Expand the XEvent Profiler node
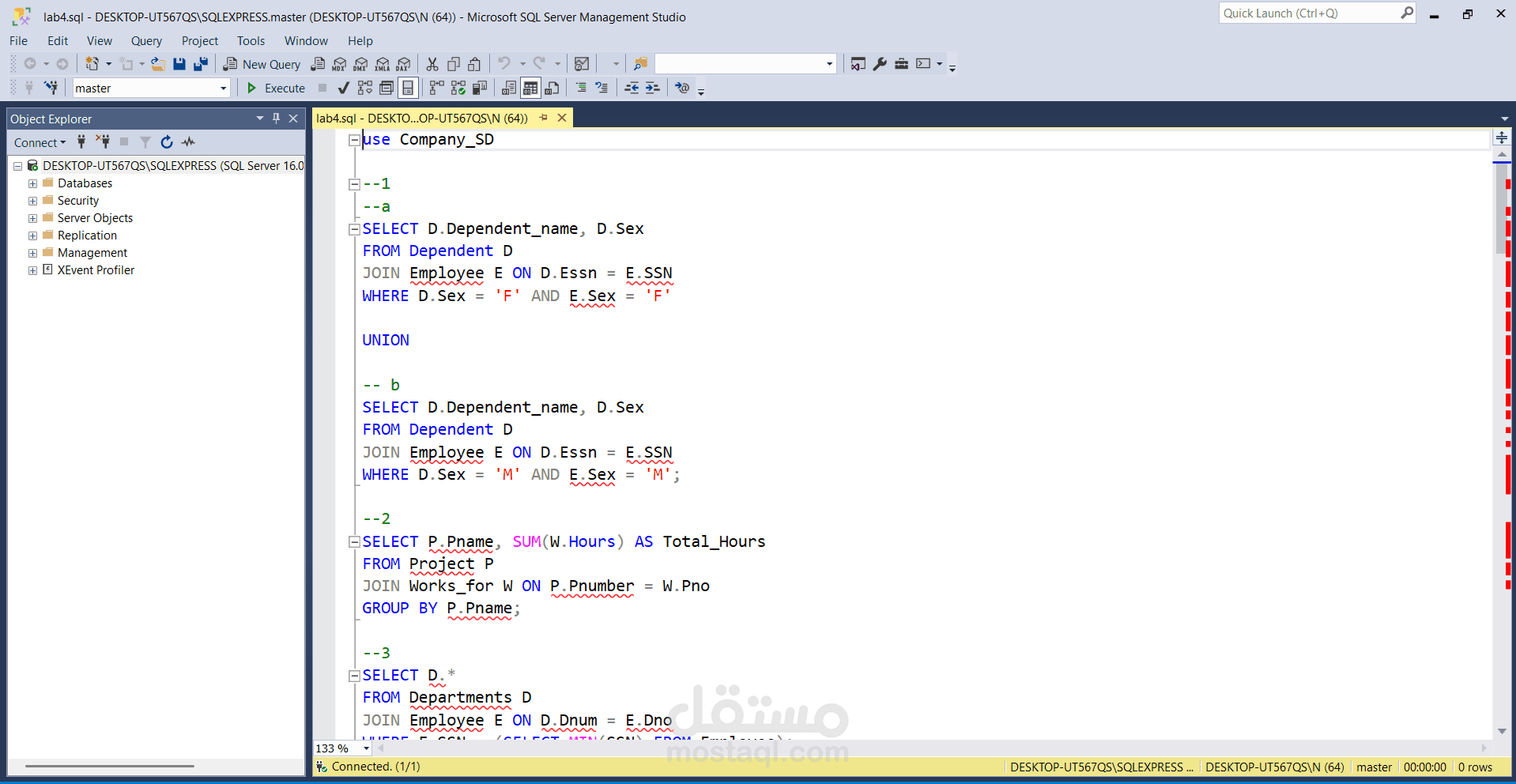 (x=32, y=270)
